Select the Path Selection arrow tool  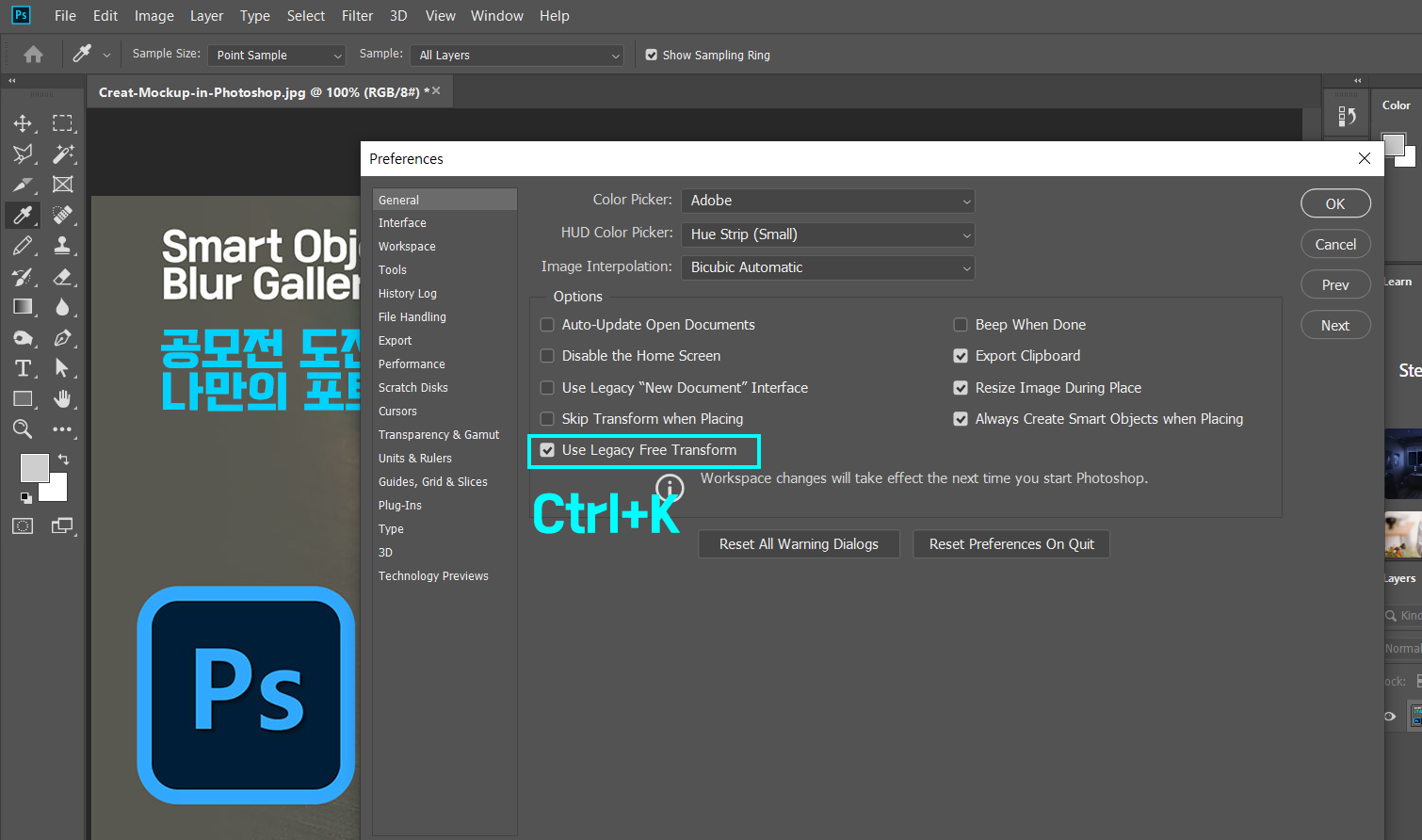point(62,368)
